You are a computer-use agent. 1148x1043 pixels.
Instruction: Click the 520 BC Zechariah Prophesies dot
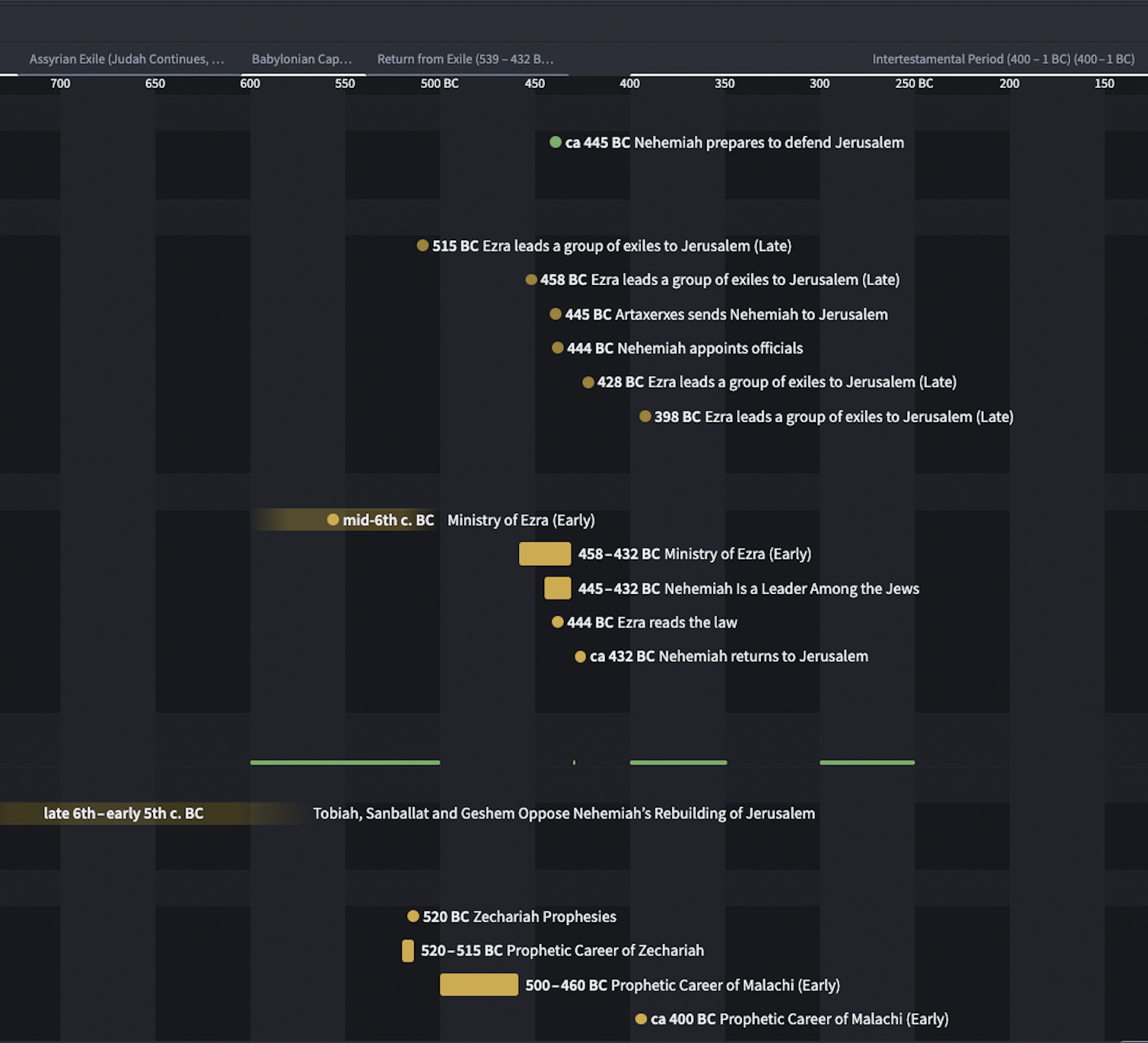coord(413,916)
